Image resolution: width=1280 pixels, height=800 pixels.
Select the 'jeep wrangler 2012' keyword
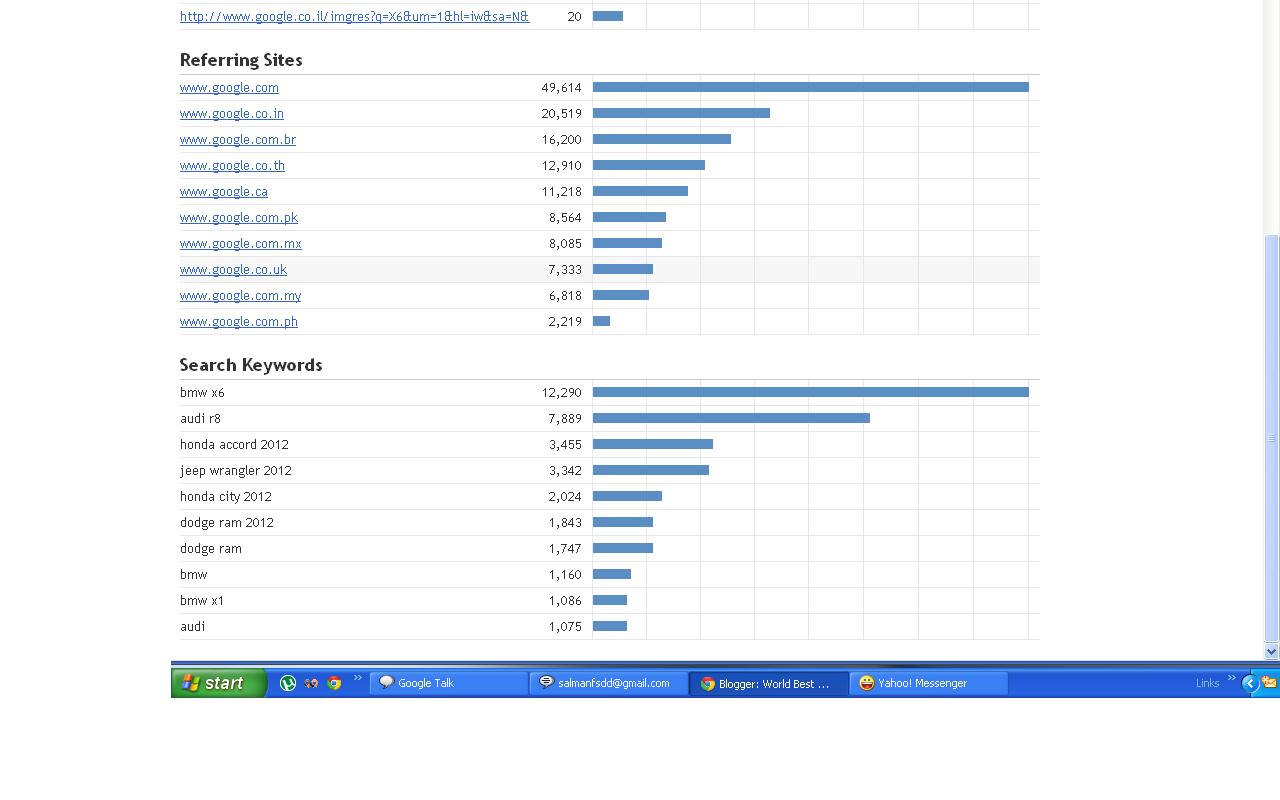236,471
